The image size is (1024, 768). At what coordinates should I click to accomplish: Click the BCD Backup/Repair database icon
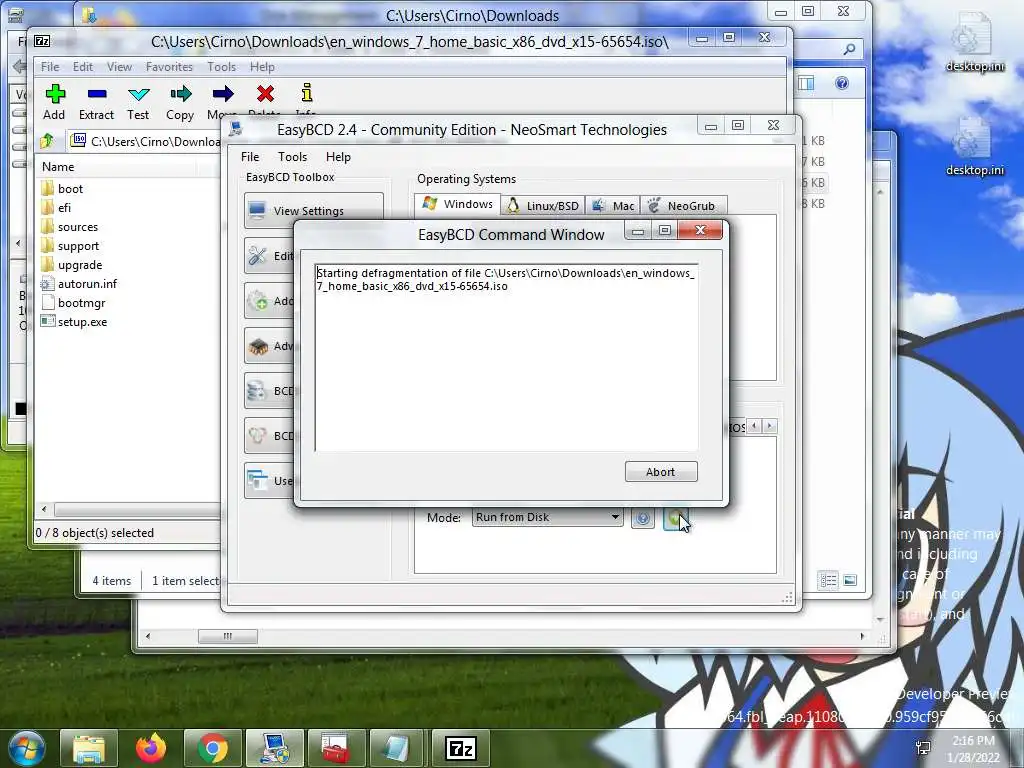click(x=257, y=391)
